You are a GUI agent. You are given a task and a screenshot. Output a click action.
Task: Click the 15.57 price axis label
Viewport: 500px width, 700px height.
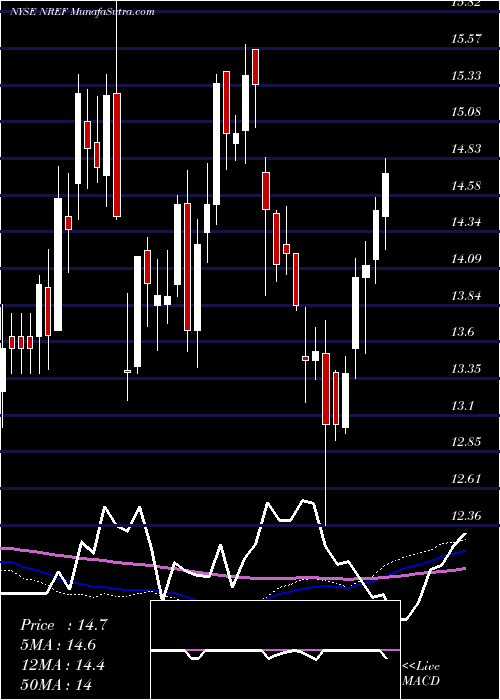(x=466, y=39)
